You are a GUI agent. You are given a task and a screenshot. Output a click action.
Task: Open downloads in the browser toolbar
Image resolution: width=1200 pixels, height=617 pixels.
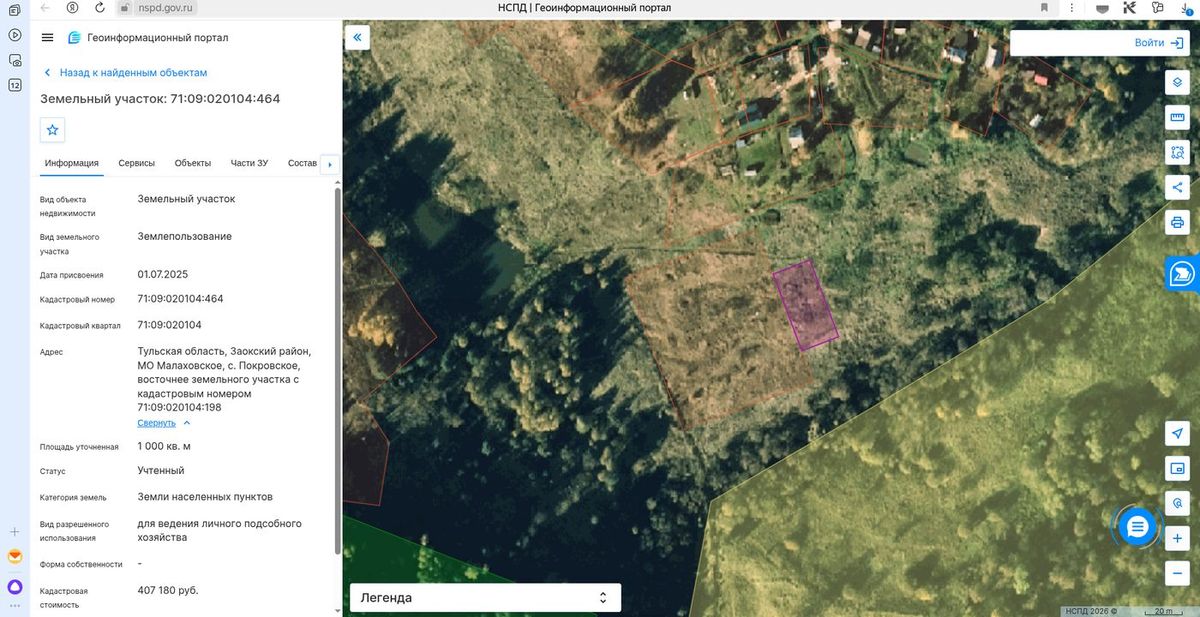(x=1184, y=7)
